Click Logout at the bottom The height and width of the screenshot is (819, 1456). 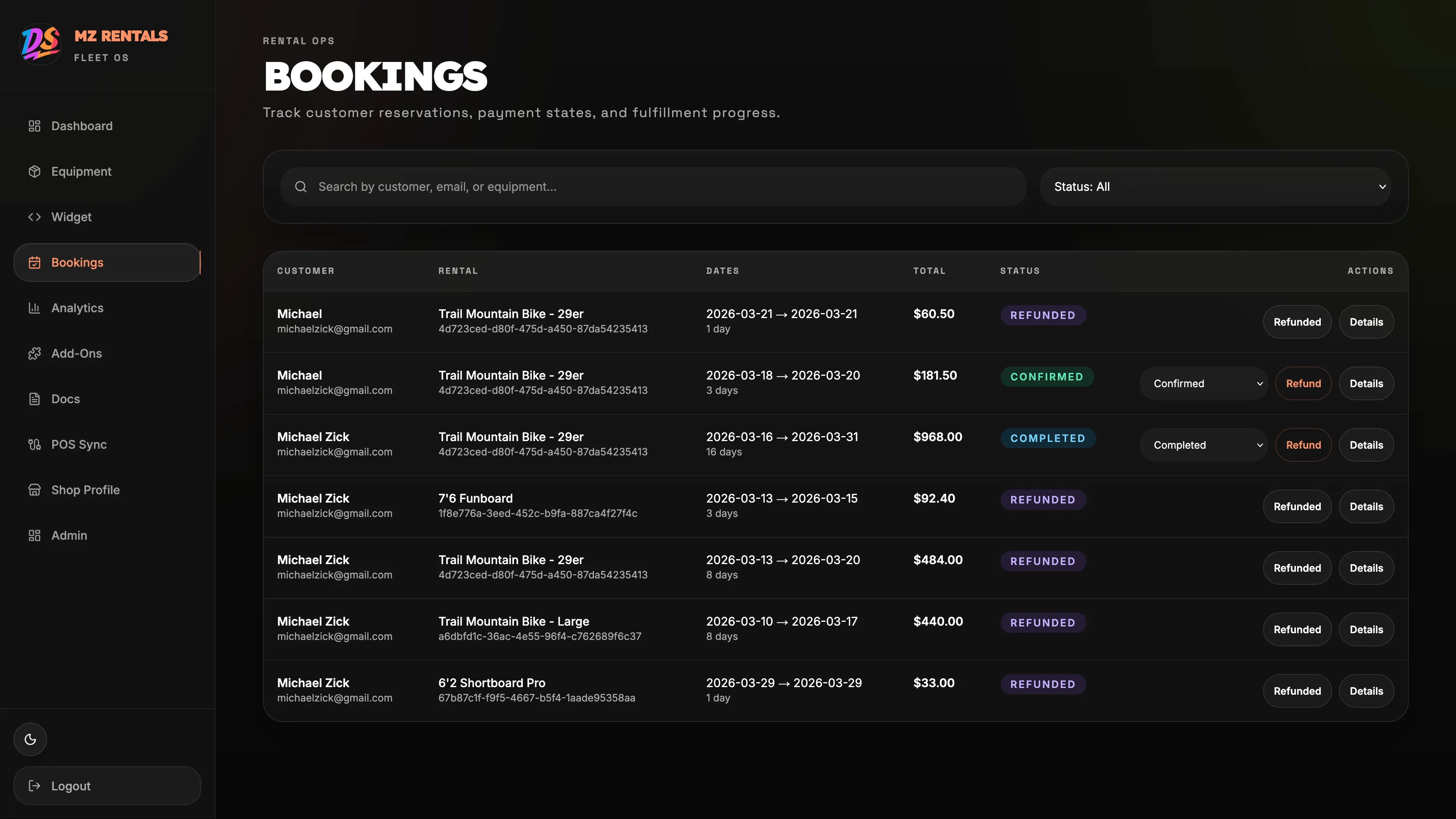coord(107,786)
